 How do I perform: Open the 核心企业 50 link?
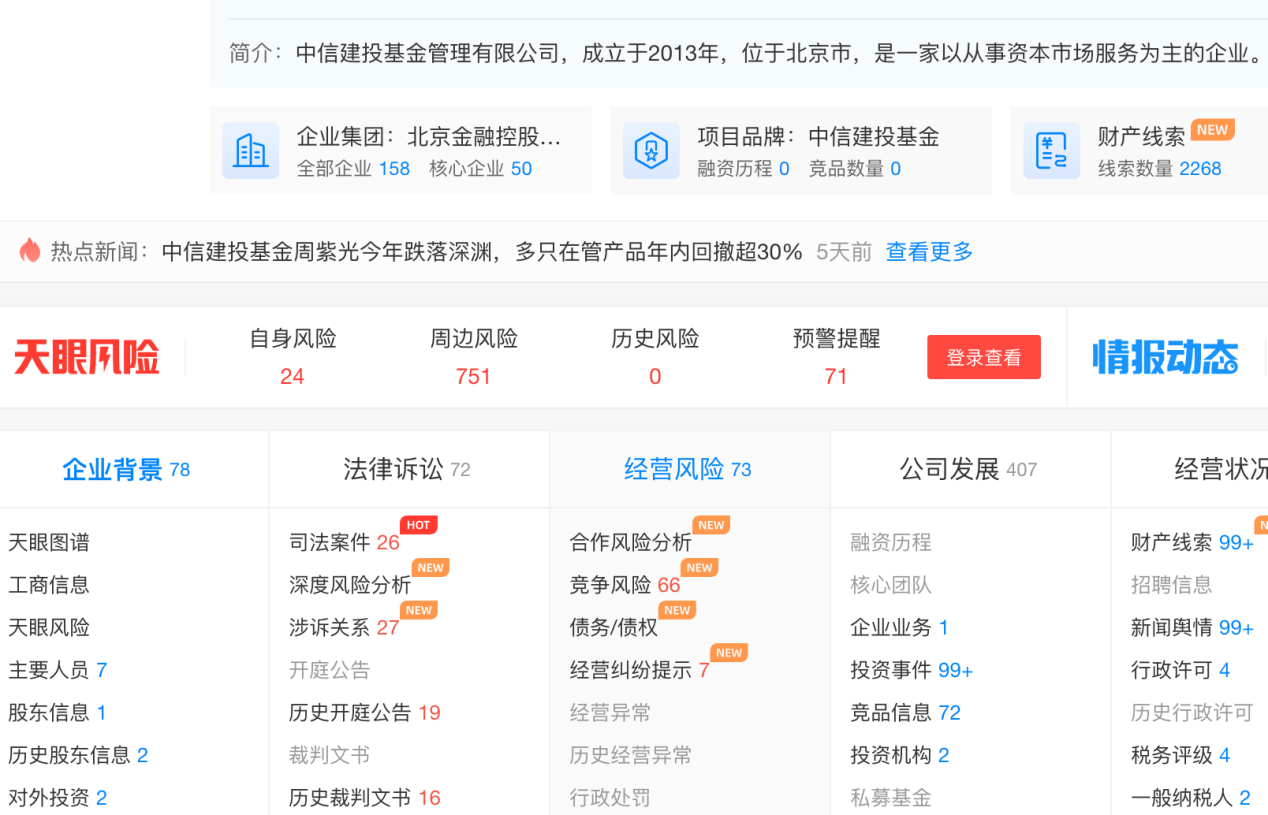pos(481,169)
